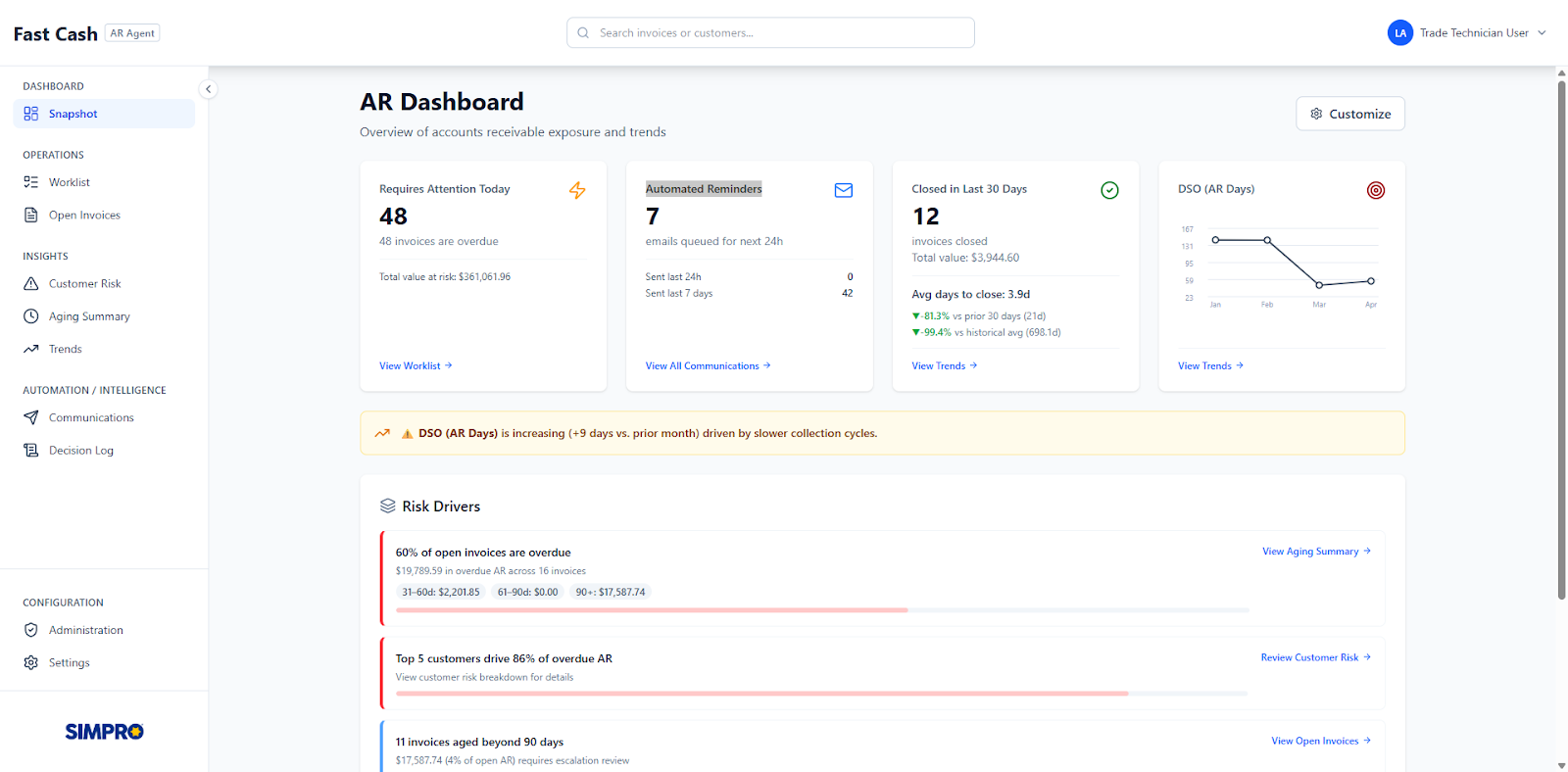Click the Worklist checklist icon
This screenshot has width=1568, height=772.
pos(31,182)
